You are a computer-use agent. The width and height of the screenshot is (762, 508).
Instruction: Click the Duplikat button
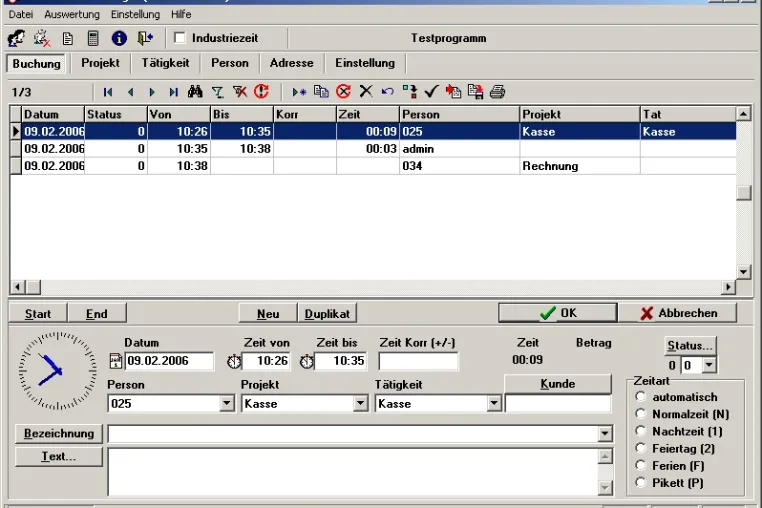pyautogui.click(x=327, y=314)
